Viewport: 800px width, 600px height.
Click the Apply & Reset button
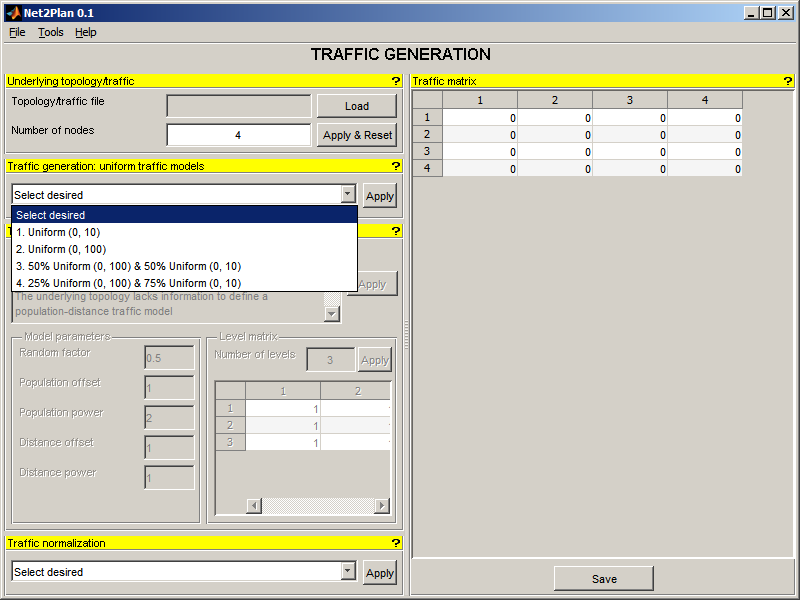(x=357, y=135)
